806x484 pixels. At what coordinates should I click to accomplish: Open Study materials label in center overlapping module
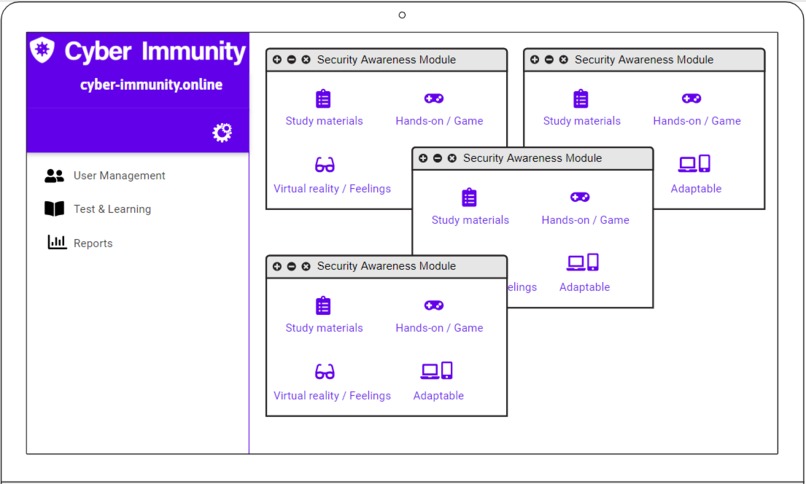(470, 220)
